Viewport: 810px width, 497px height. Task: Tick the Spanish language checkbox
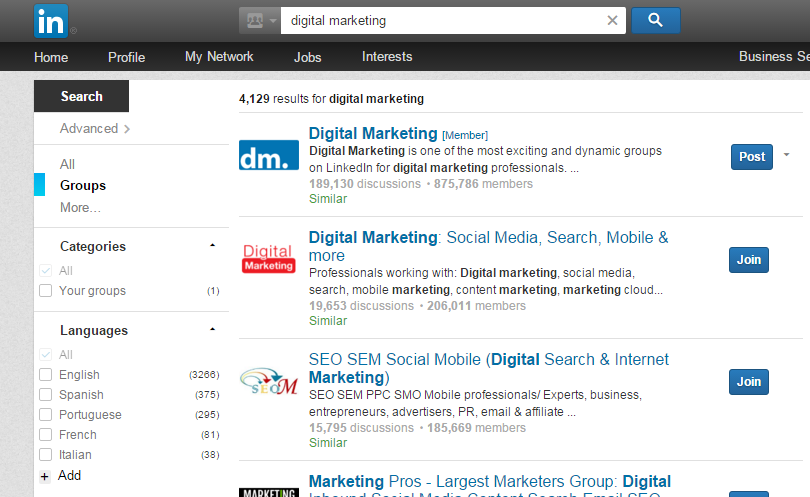pyautogui.click(x=45, y=395)
